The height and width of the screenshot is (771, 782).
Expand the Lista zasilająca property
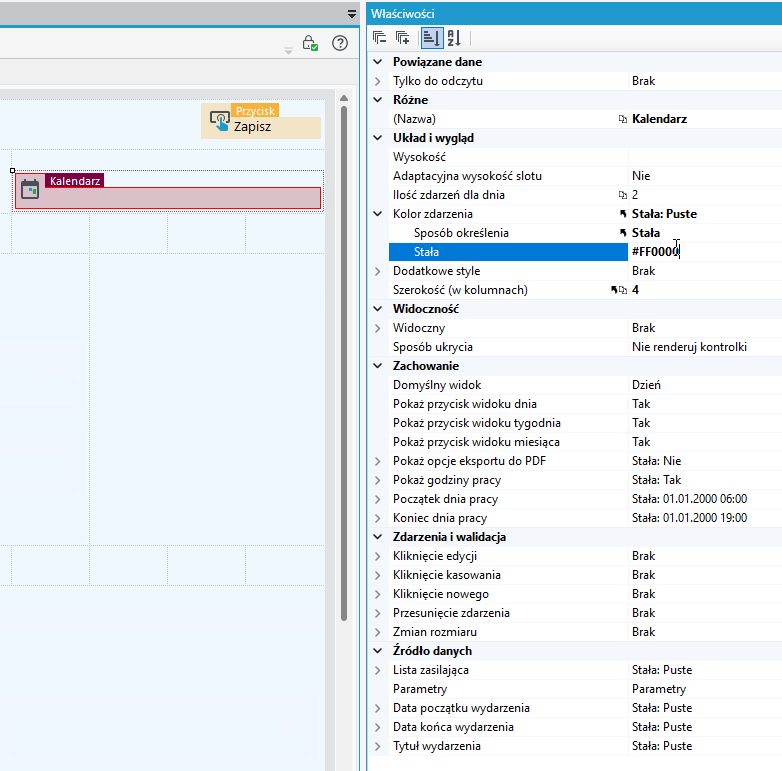pyautogui.click(x=378, y=670)
